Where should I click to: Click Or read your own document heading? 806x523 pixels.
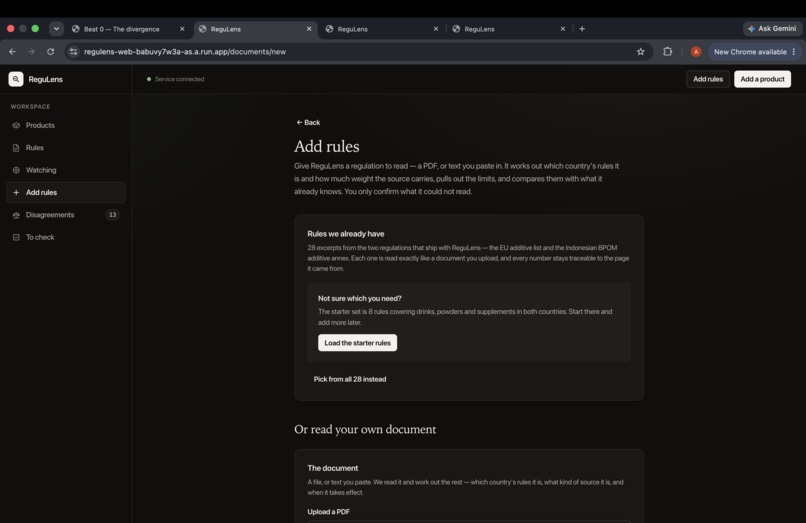point(365,429)
